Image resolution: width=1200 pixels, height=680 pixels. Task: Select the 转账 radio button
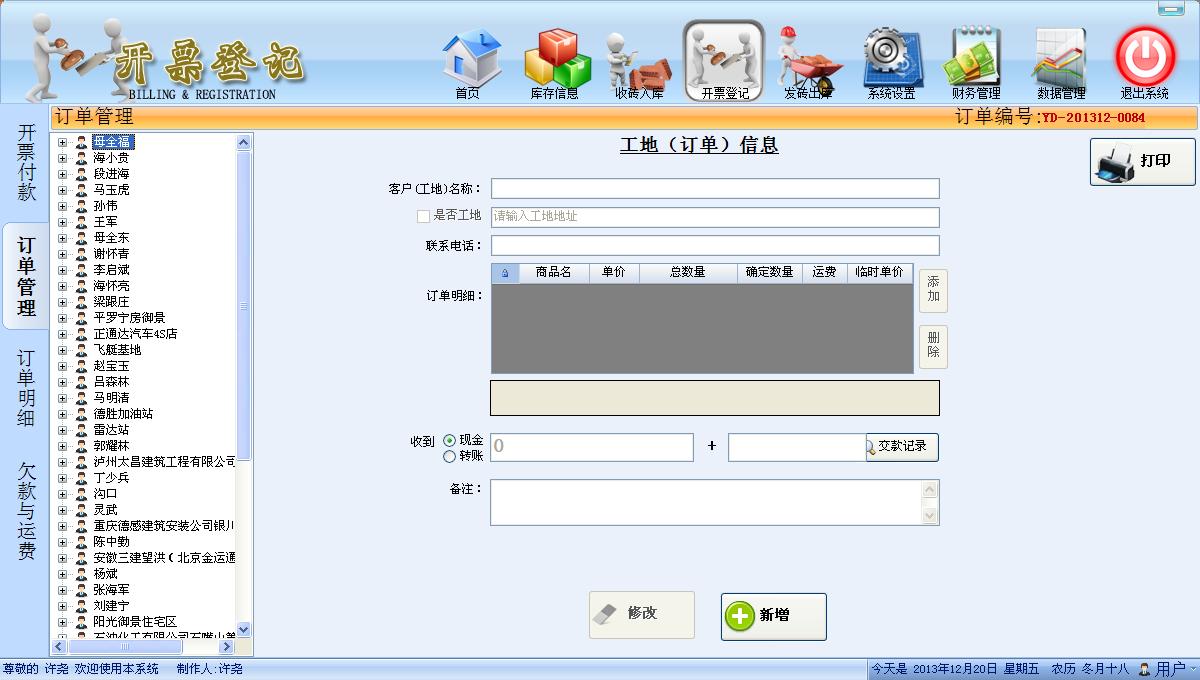(449, 457)
